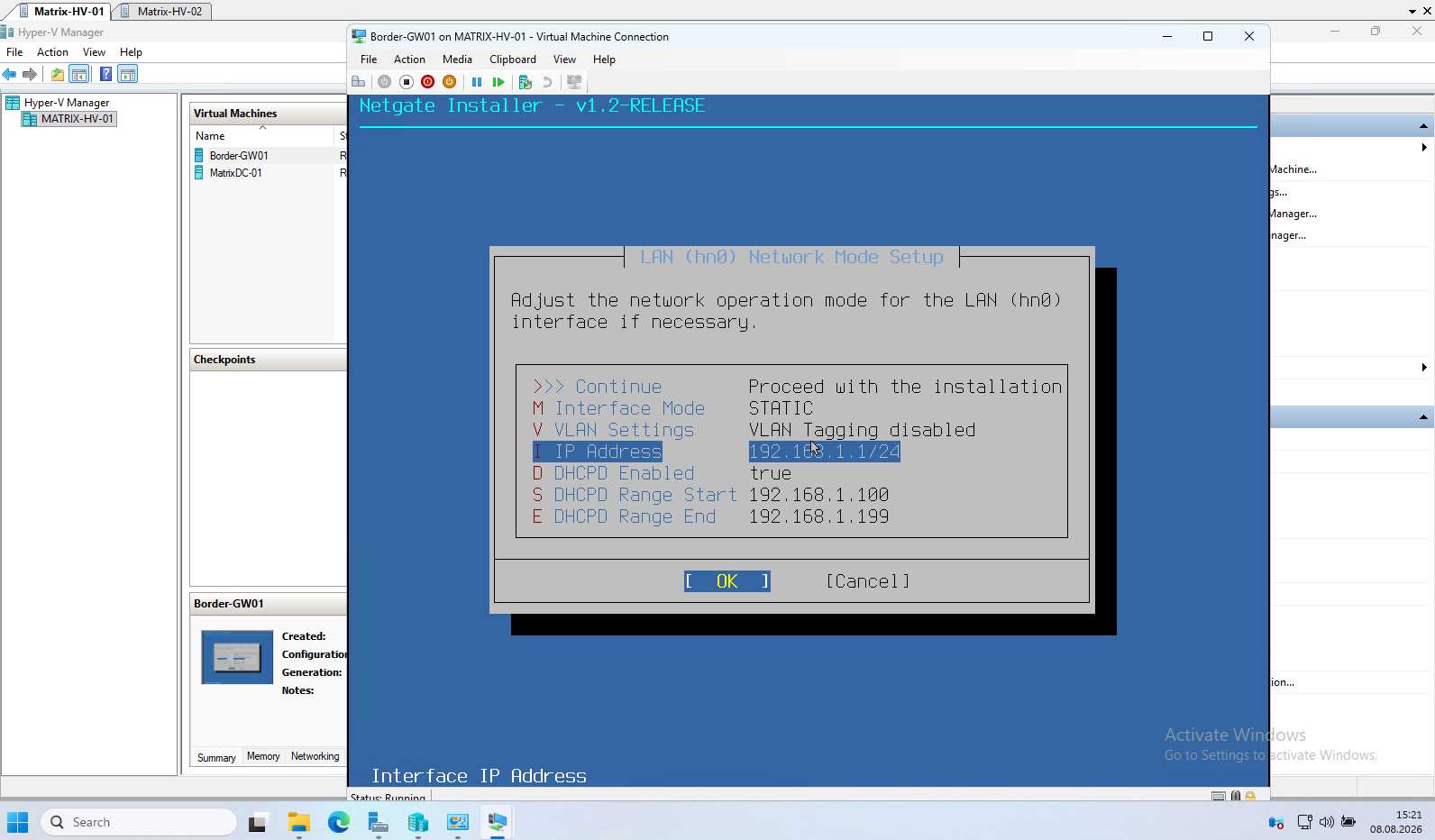Open File Explorer from taskbar
This screenshot has height=840, width=1435.
[x=299, y=822]
